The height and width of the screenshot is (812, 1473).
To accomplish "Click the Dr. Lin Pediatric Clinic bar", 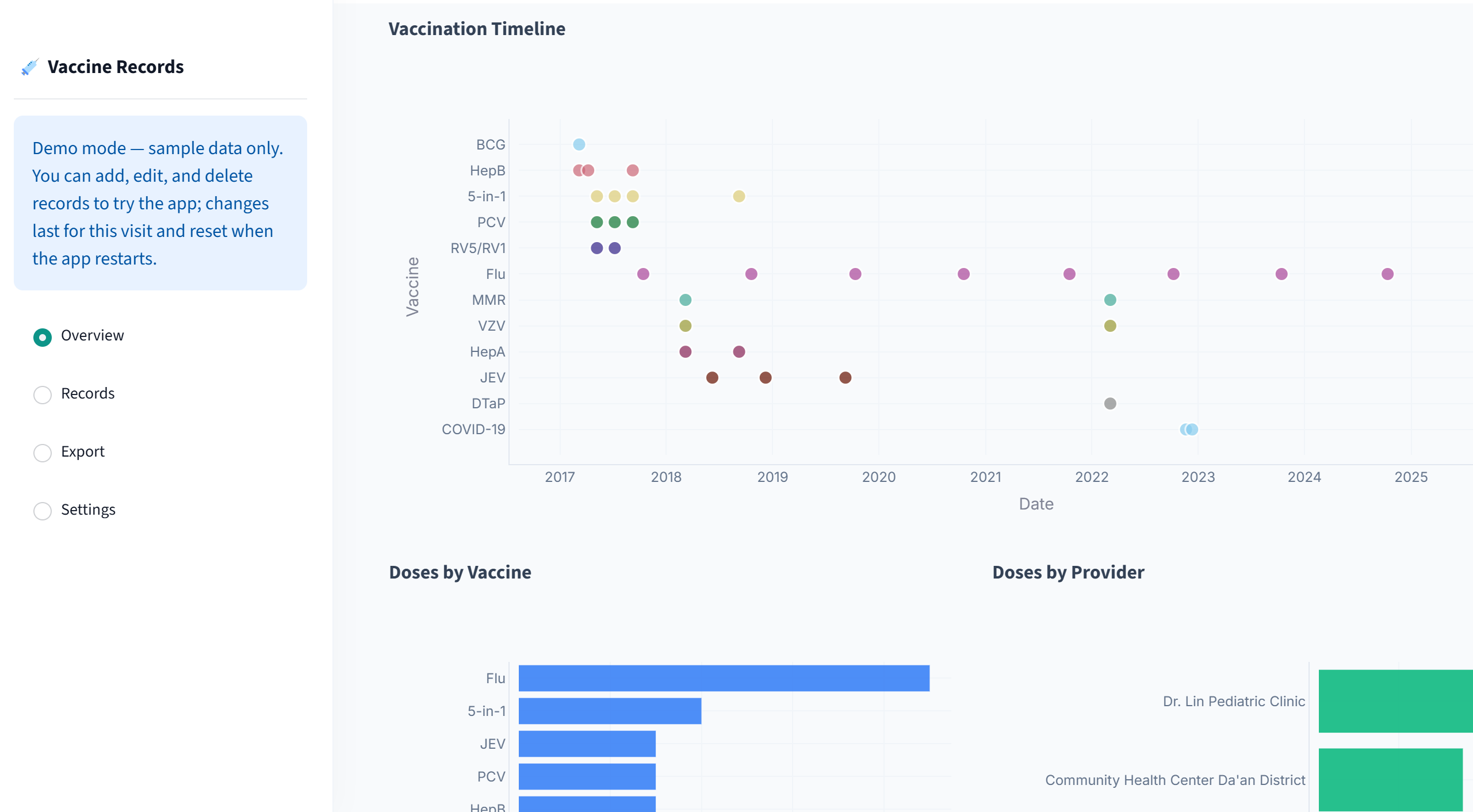I will tap(1396, 701).
